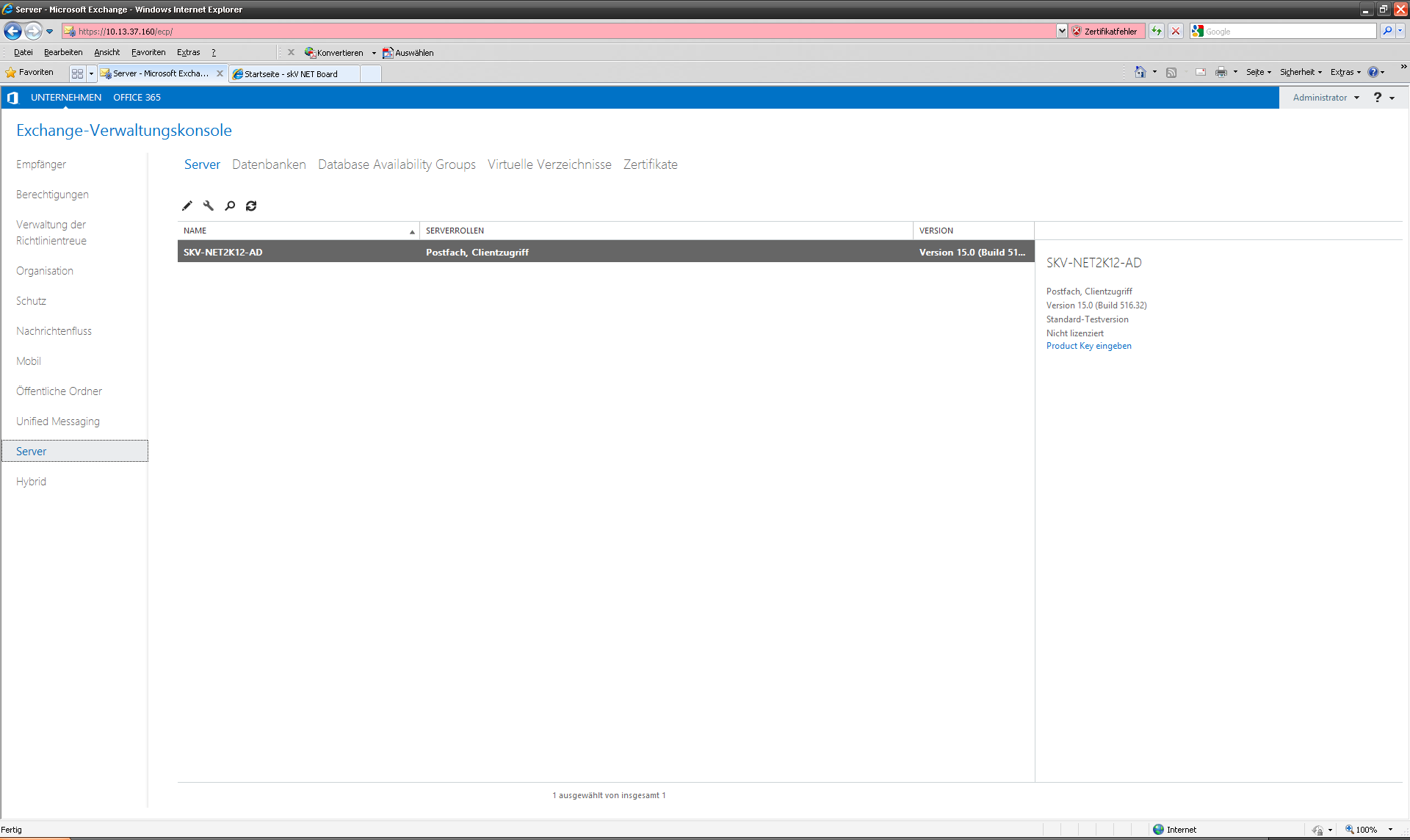Click the Product Key eingeben link

tap(1088, 346)
